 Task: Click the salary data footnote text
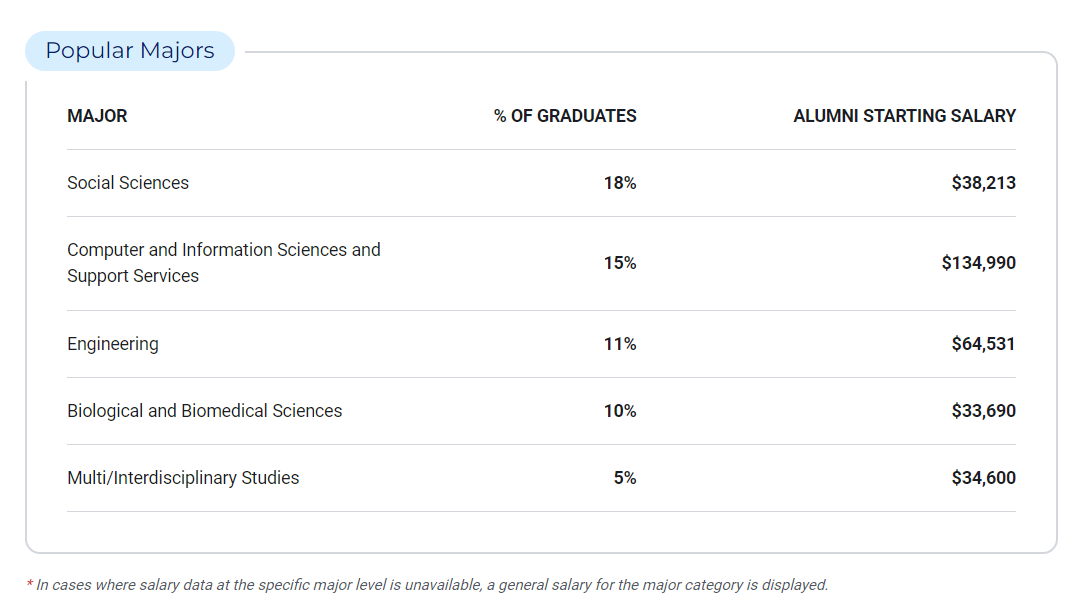(x=428, y=585)
